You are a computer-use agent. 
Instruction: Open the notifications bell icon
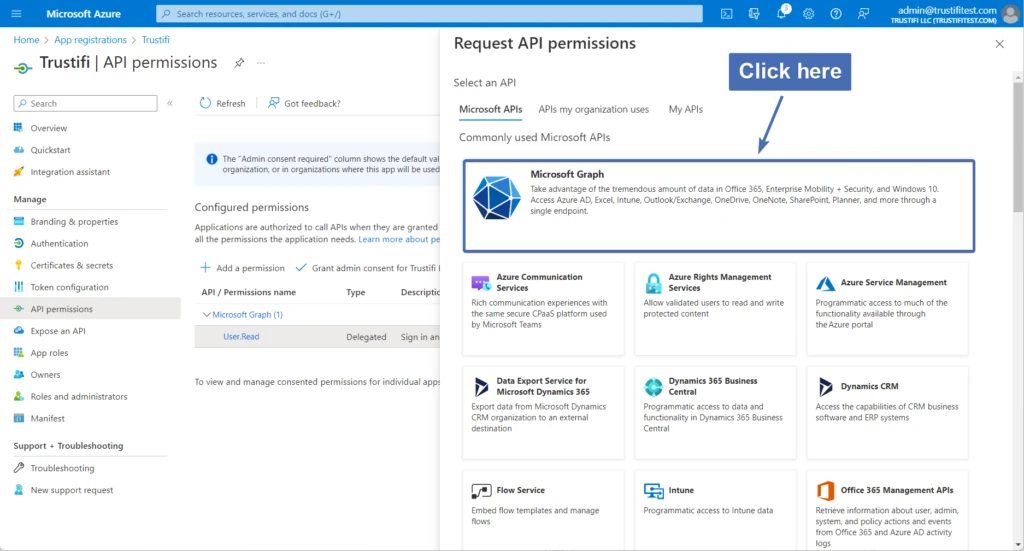click(782, 13)
